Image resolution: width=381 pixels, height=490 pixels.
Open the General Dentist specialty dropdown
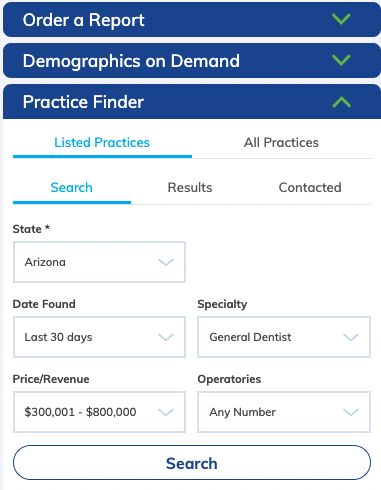click(x=284, y=337)
